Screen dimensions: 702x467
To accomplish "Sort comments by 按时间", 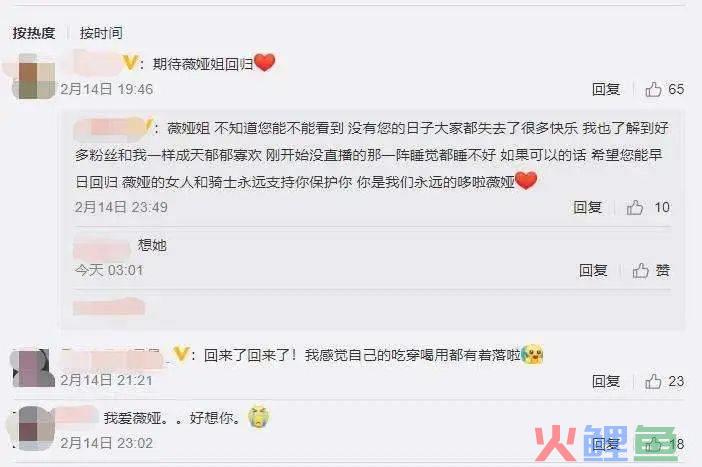I will pyautogui.click(x=101, y=33).
